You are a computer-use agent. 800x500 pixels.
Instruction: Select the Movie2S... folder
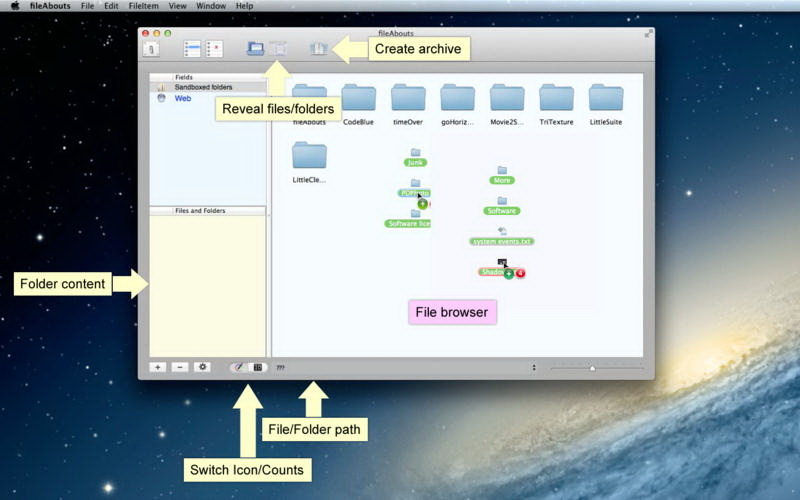pyautogui.click(x=507, y=98)
